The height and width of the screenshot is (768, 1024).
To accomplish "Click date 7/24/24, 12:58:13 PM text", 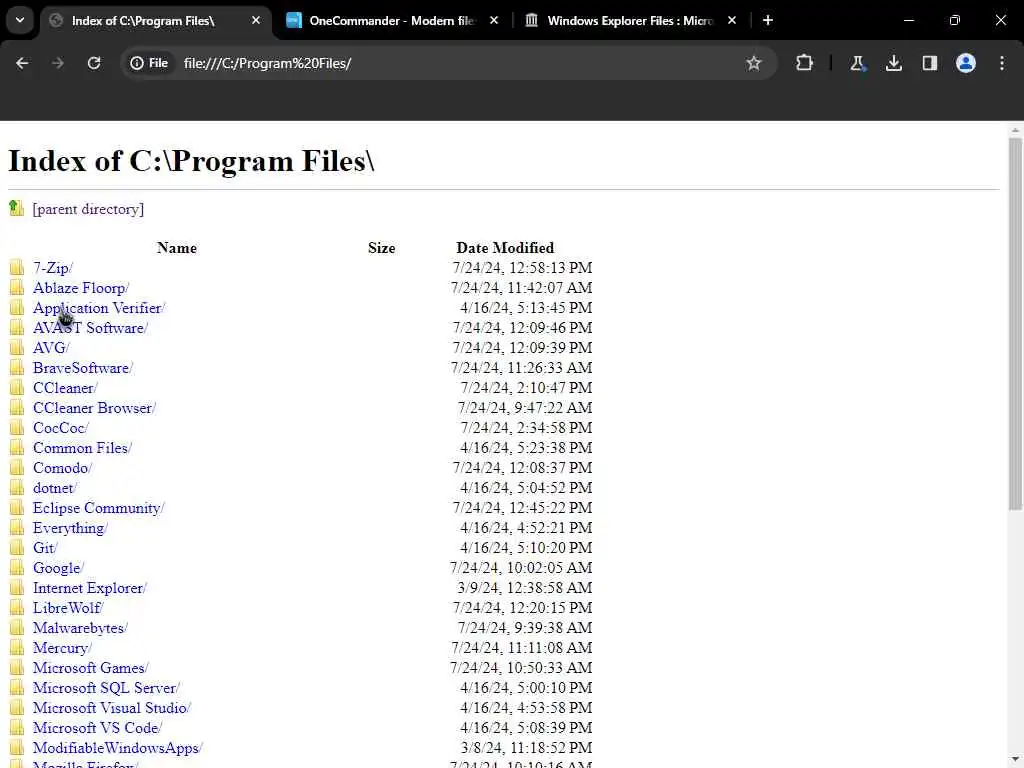I will [522, 268].
